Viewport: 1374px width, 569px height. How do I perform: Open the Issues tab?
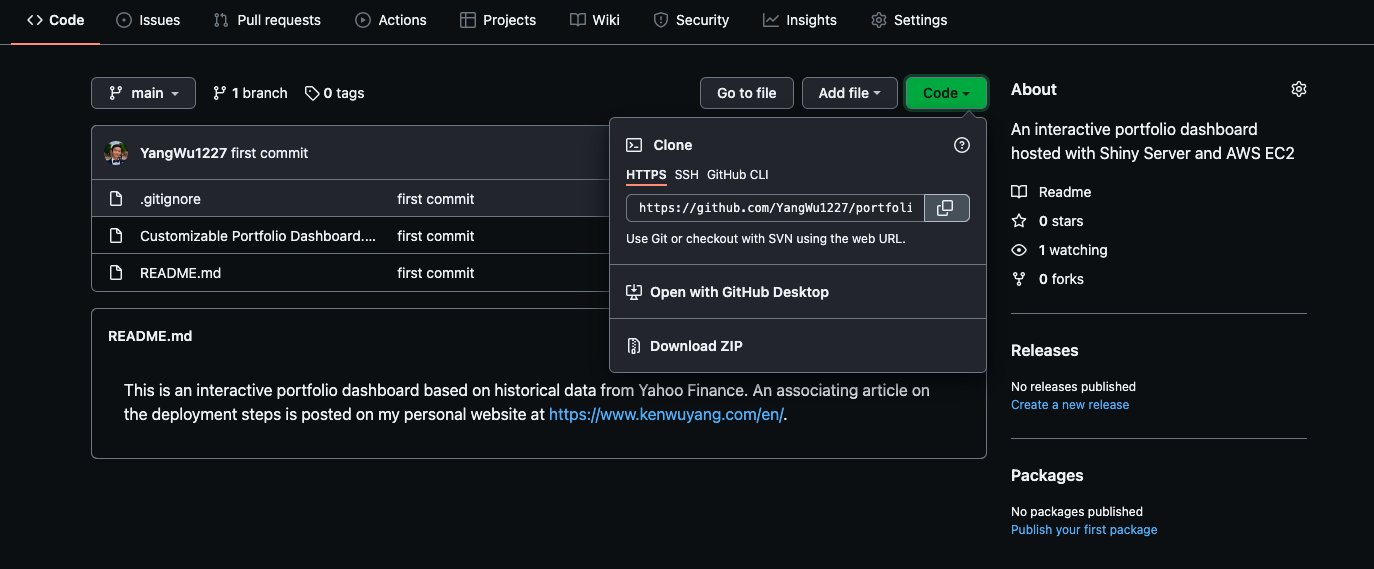point(148,20)
